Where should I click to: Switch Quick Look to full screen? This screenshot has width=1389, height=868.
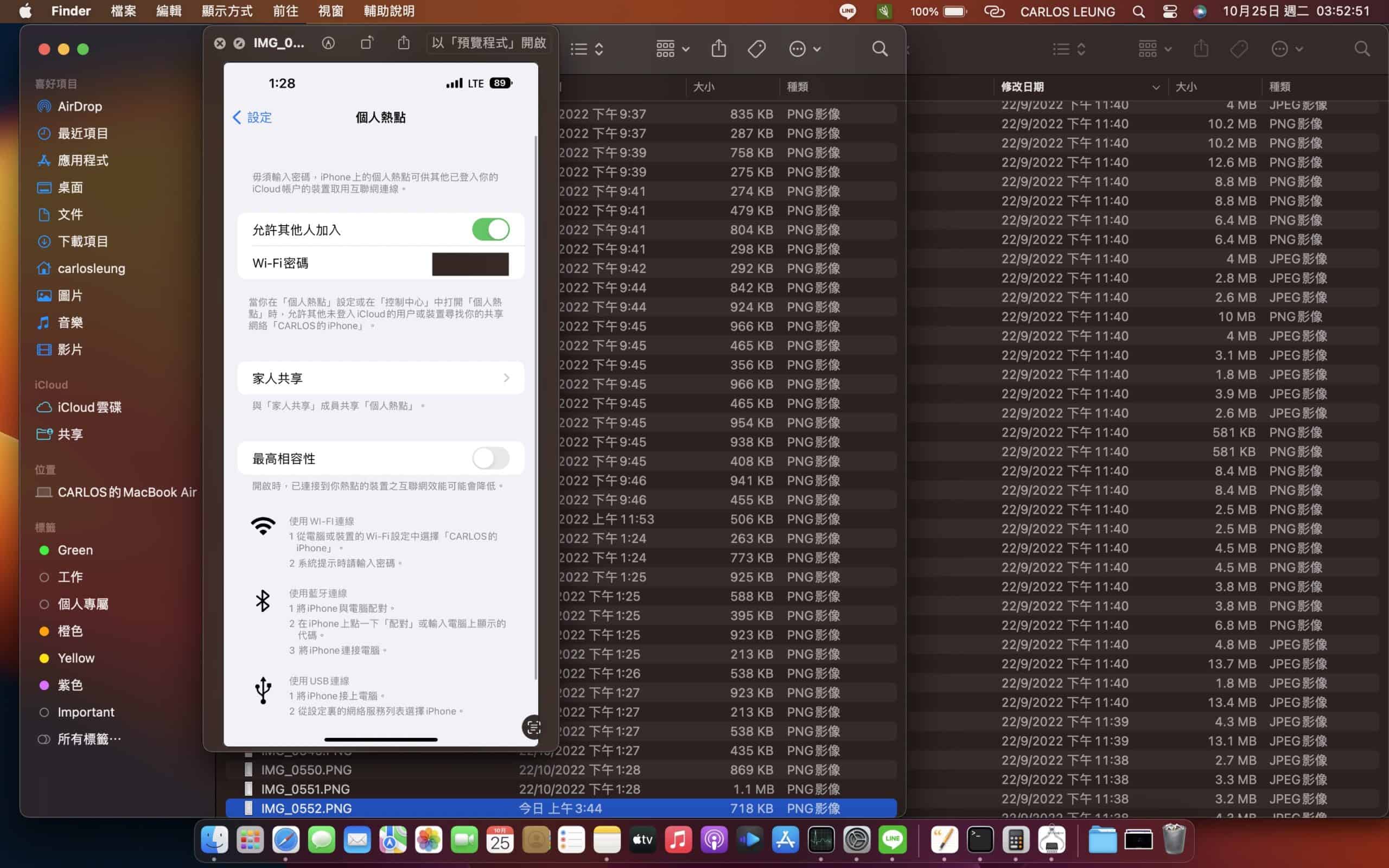point(239,43)
